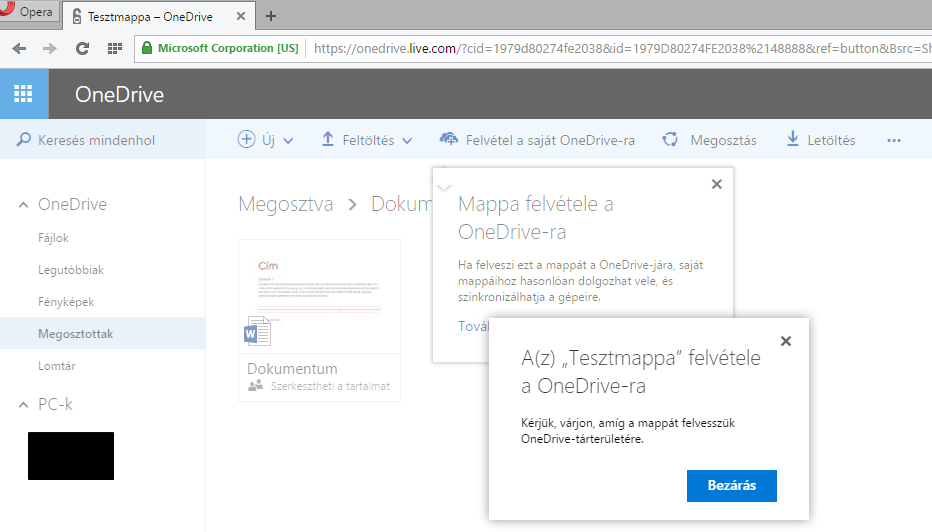The width and height of the screenshot is (932, 532).
Task: Close the Tesztmappa – OneDrive tab
Action: [241, 16]
